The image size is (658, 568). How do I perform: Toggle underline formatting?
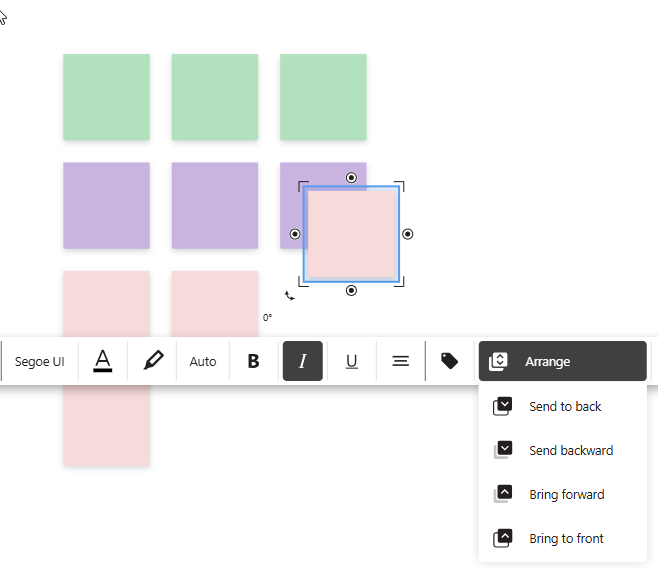[352, 361]
